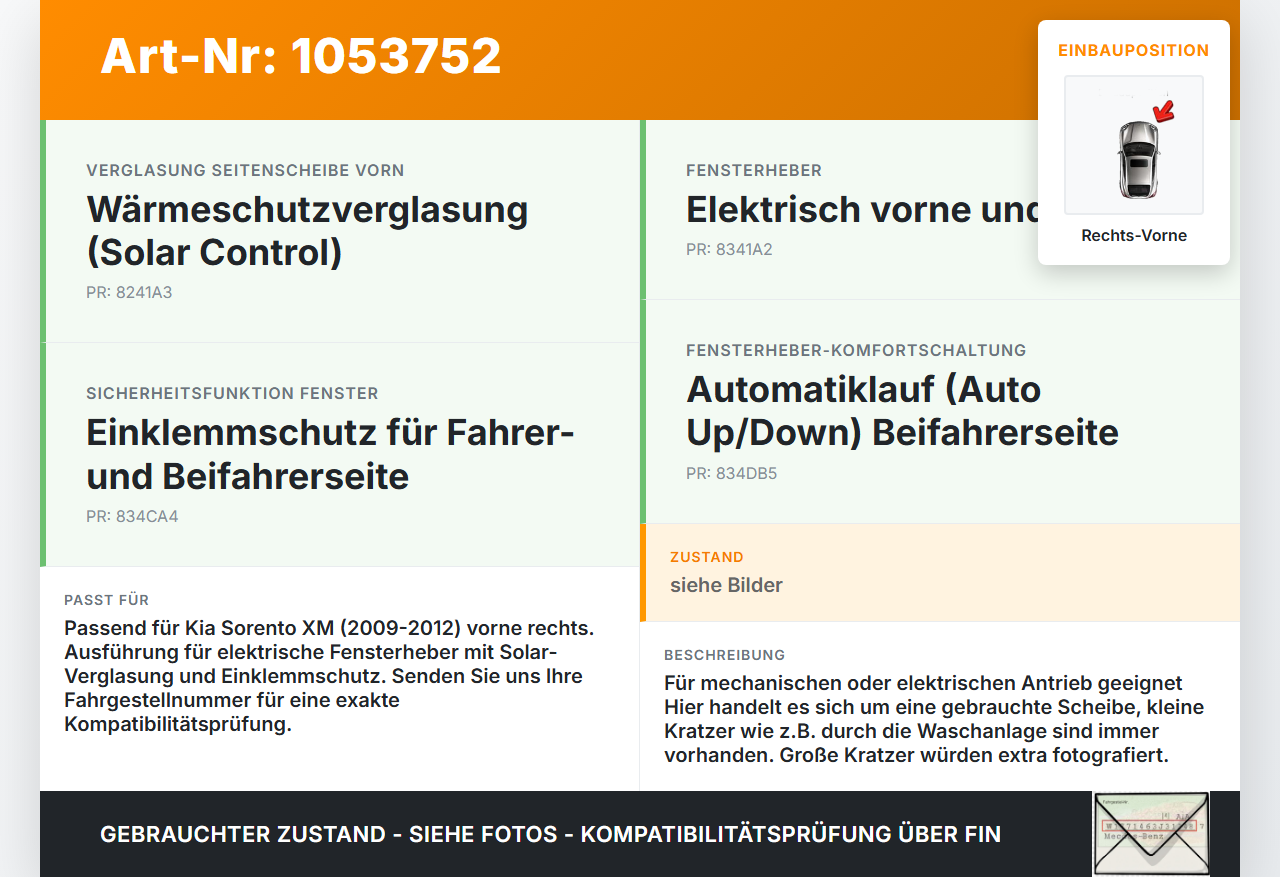Click the 'BESCHREIBUNG' section label
The image size is (1280, 877).
click(x=724, y=655)
